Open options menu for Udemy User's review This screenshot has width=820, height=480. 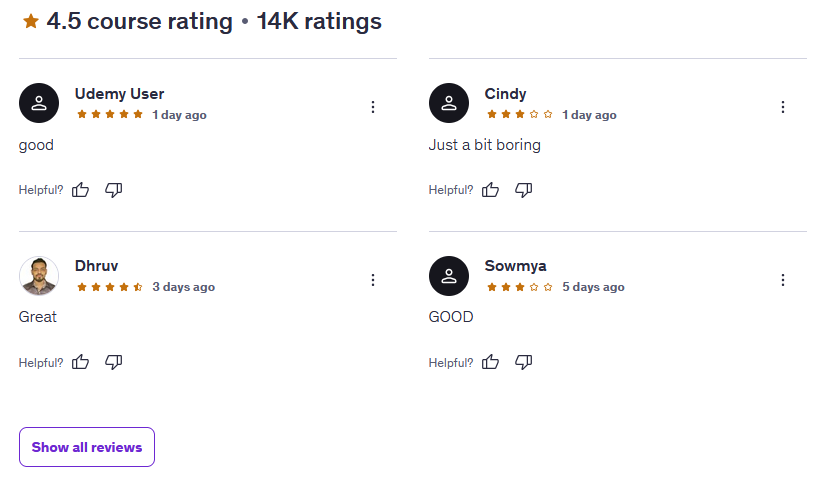coord(373,107)
